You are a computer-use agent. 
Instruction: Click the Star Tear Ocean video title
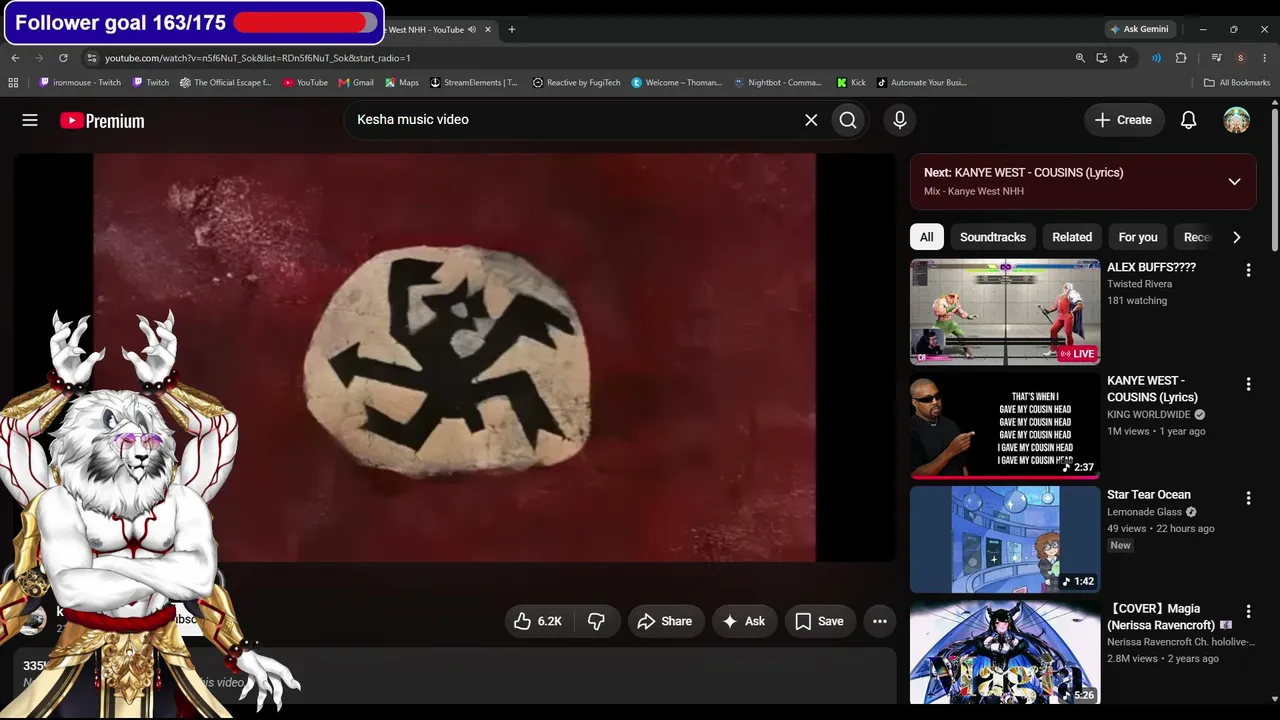point(1149,494)
